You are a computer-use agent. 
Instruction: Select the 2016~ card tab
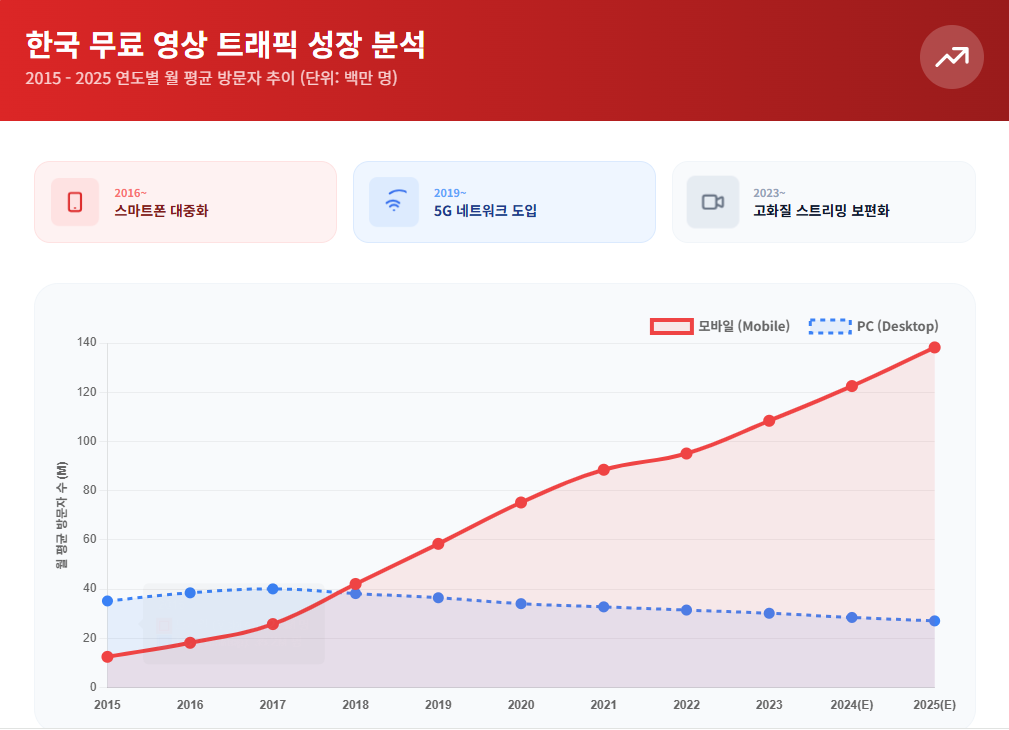(130, 192)
